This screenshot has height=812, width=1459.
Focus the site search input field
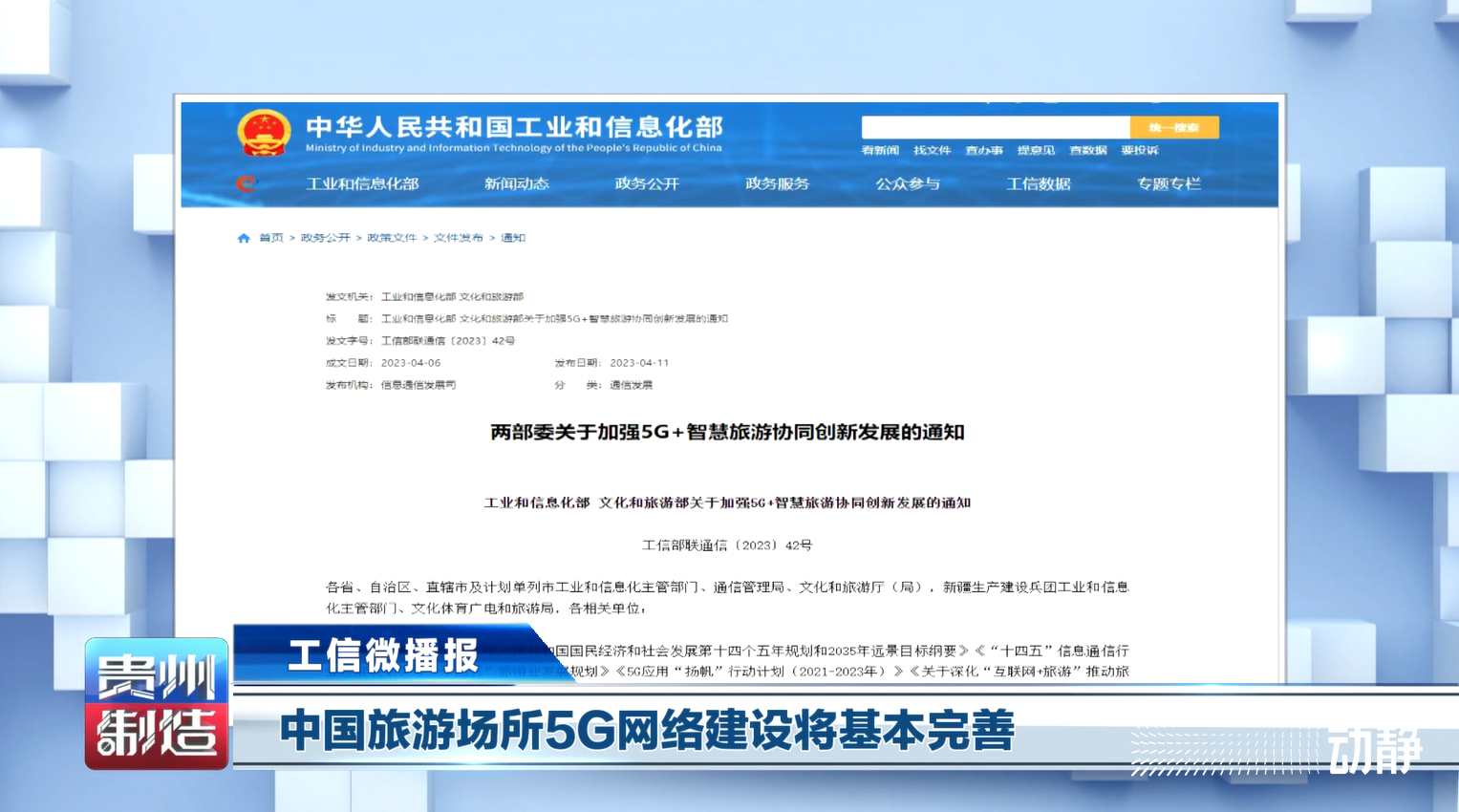pos(995,128)
